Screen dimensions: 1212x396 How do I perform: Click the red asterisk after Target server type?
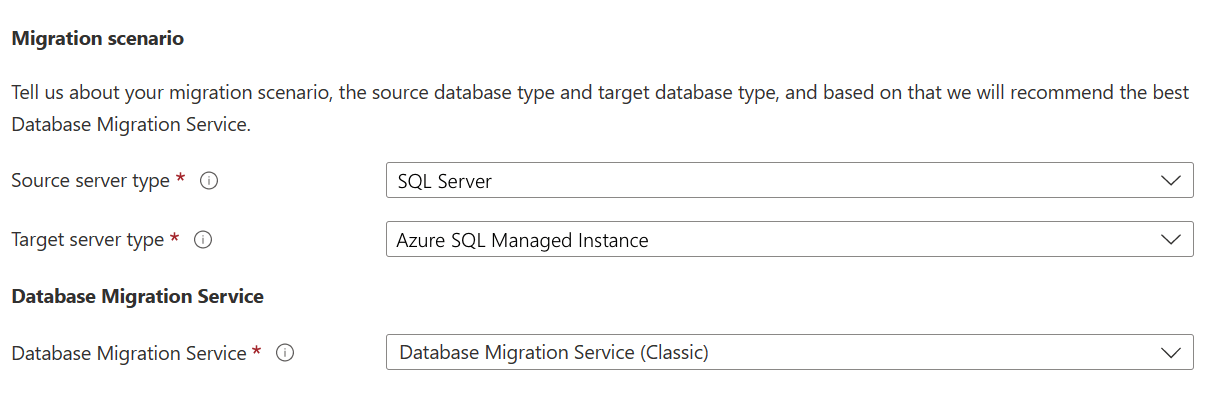tap(175, 238)
